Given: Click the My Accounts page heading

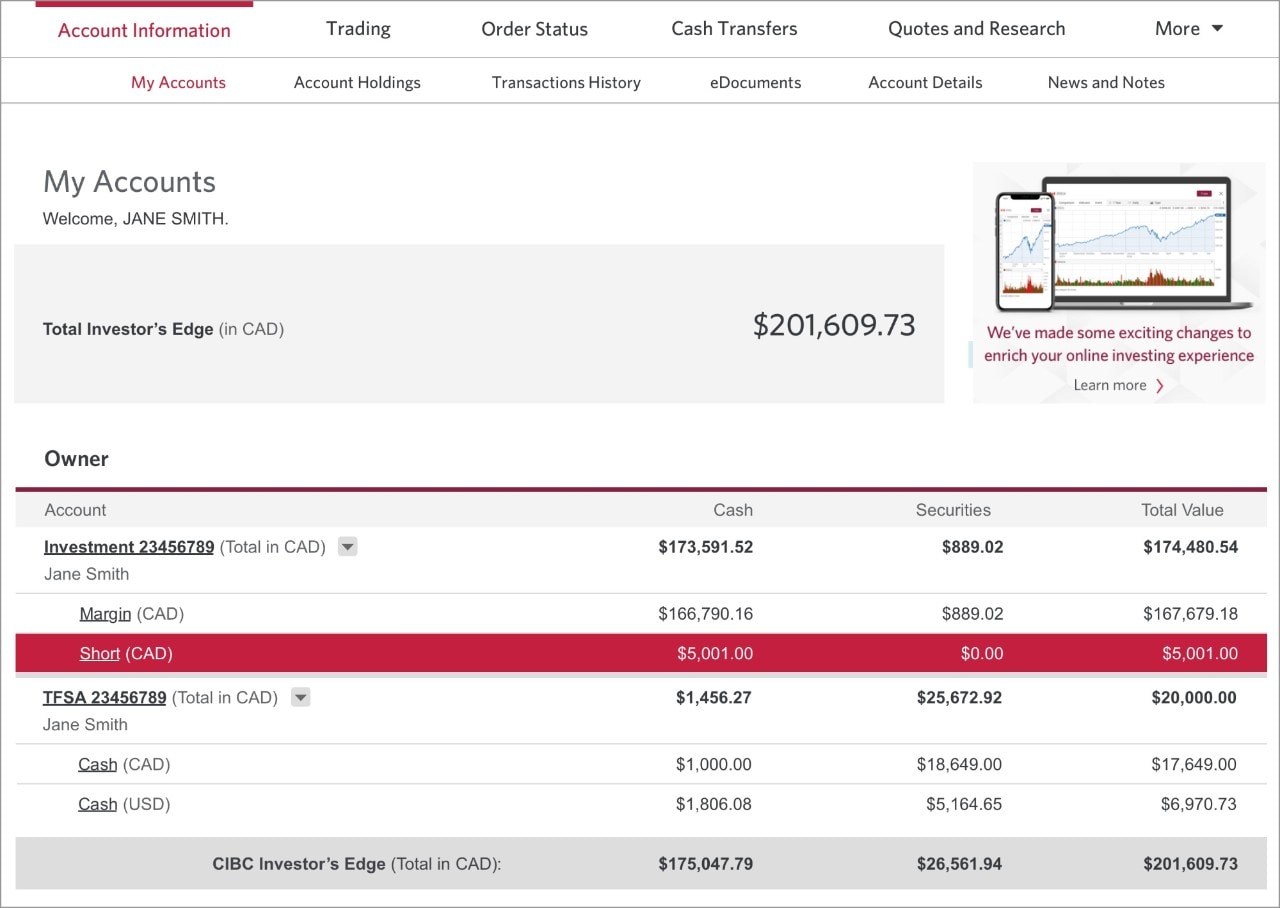Looking at the screenshot, I should (x=129, y=182).
